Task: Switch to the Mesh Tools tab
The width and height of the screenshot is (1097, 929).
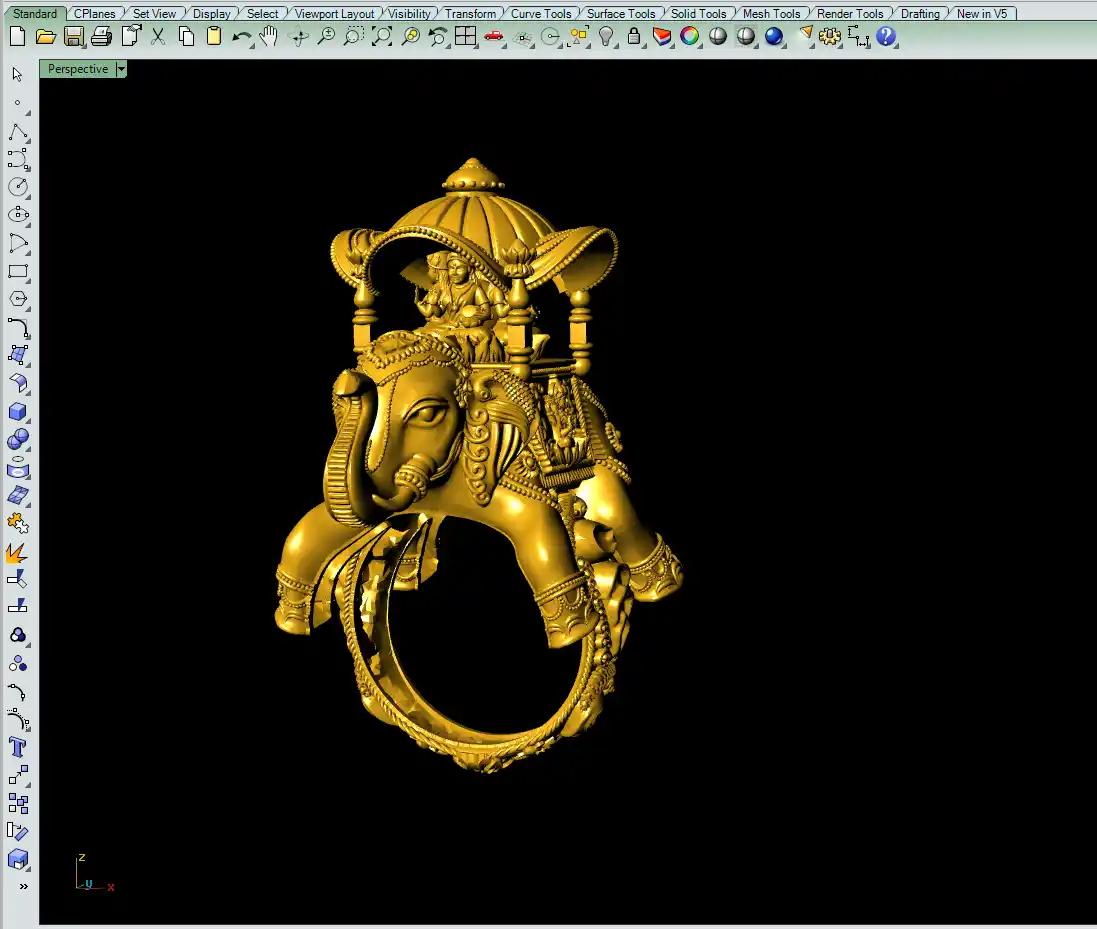Action: point(771,14)
